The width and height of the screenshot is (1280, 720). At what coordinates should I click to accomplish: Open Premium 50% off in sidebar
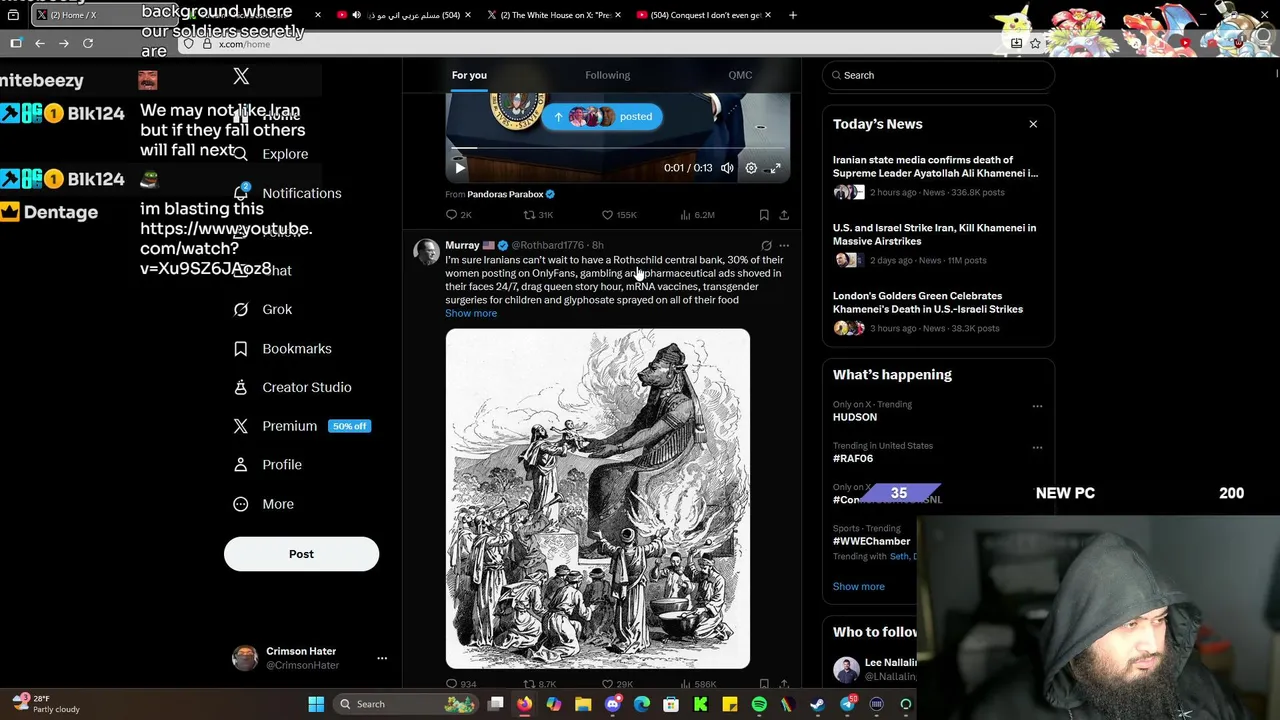[x=301, y=426]
